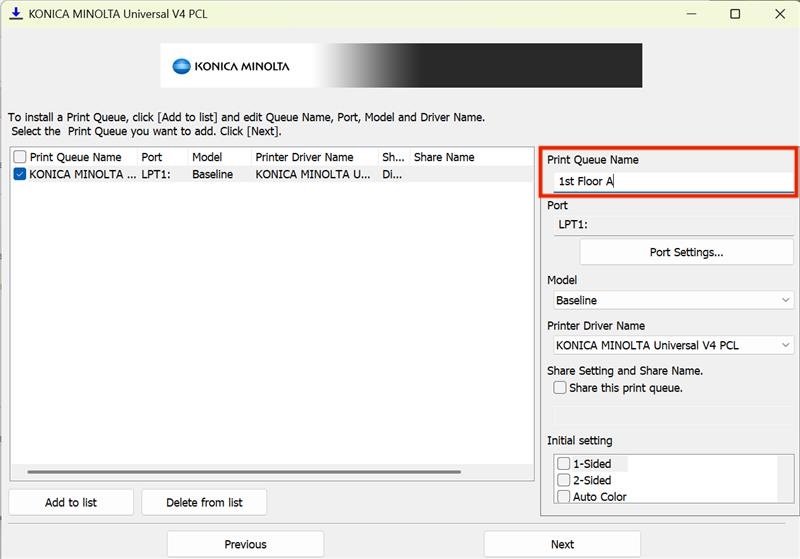Click the Share Name column header
This screenshot has height=559, width=800.
click(x=444, y=157)
